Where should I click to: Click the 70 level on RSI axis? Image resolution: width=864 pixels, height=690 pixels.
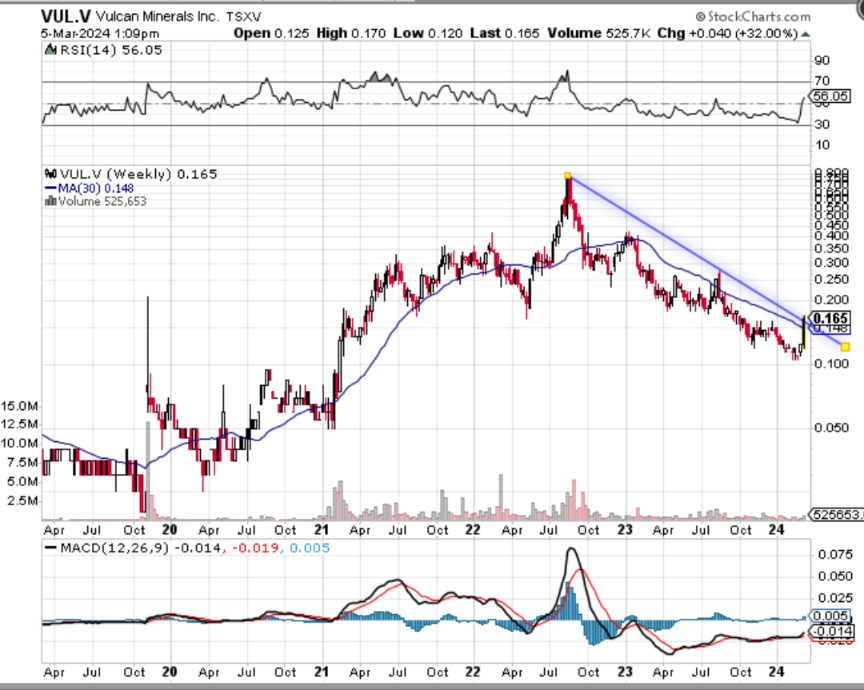point(822,82)
